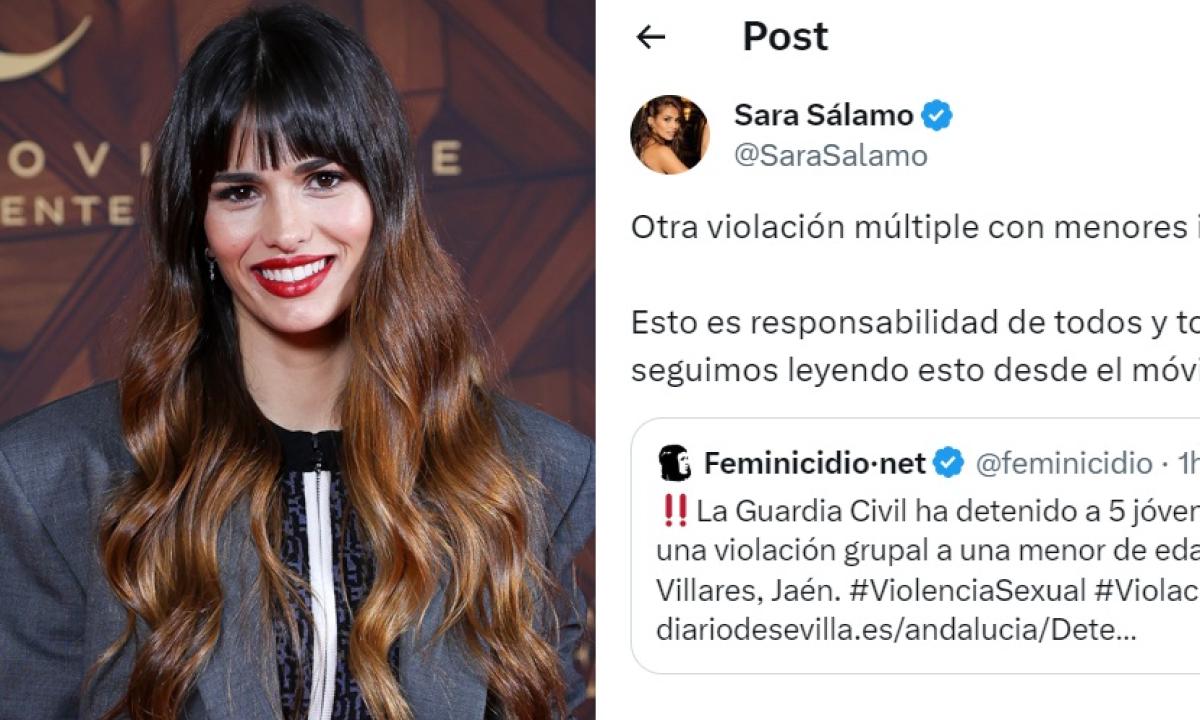Screen dimensions: 1200x720
Task: Open the @SaraSalamo handle
Action: [x=831, y=156]
